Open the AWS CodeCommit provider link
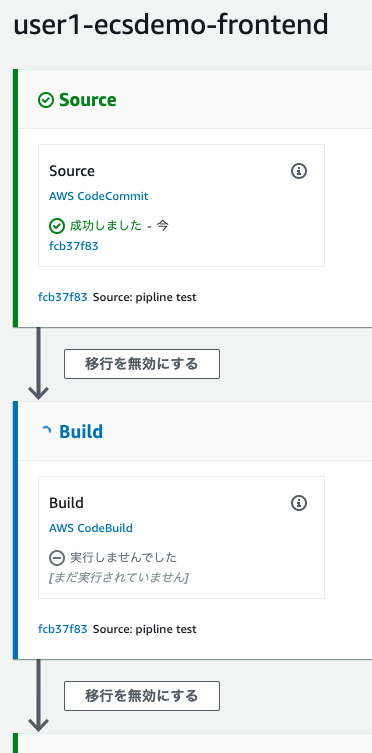 pos(99,196)
